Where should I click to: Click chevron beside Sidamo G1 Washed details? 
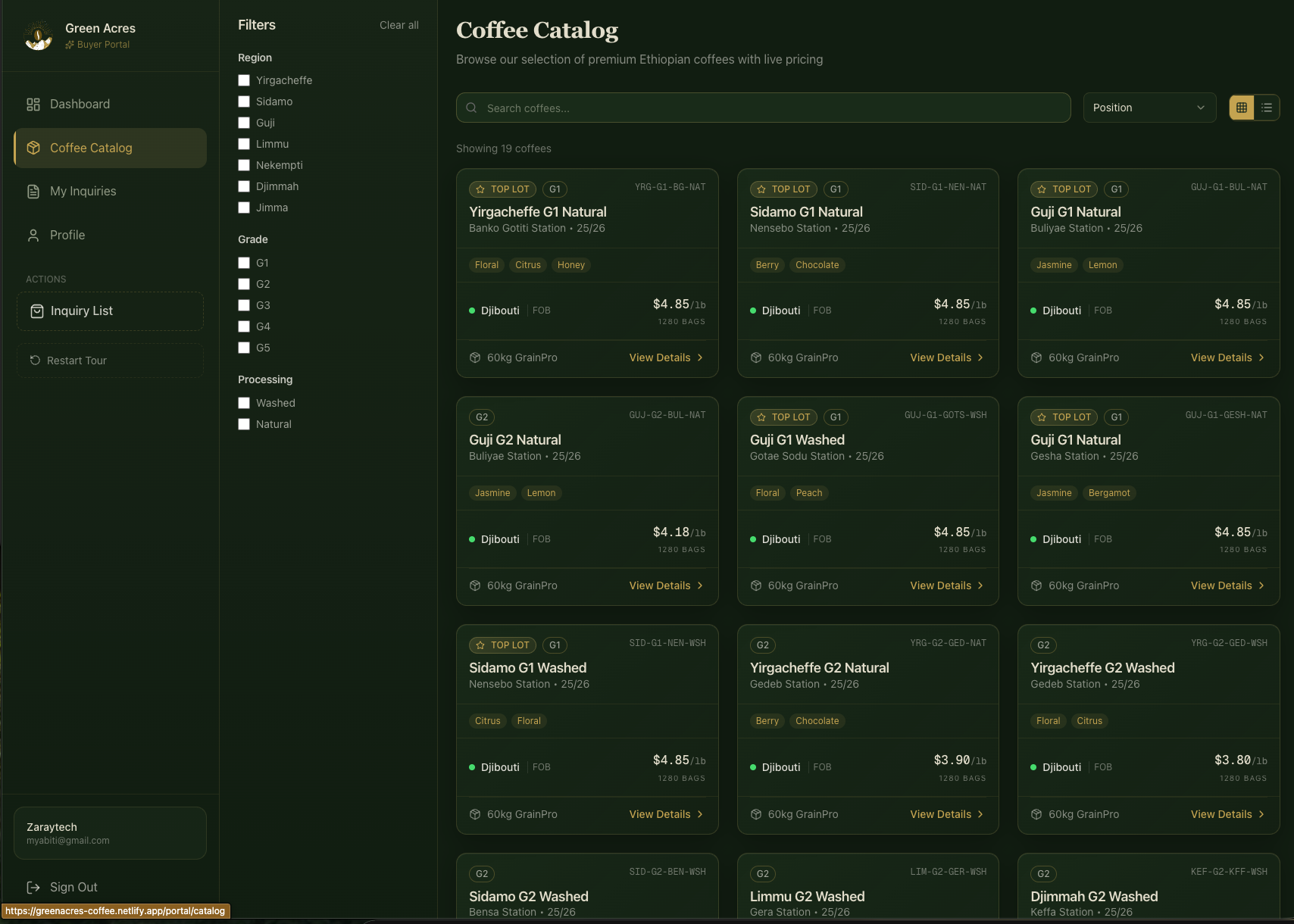point(700,814)
